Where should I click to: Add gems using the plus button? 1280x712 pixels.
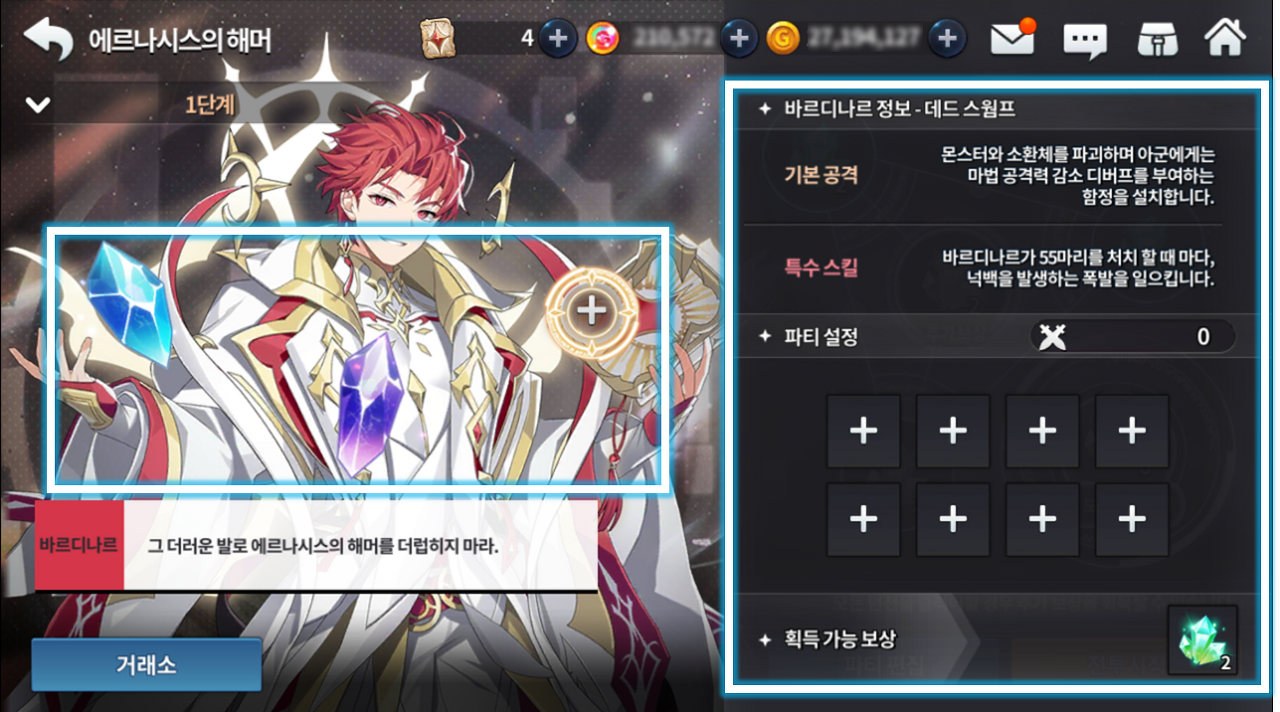tap(738, 39)
